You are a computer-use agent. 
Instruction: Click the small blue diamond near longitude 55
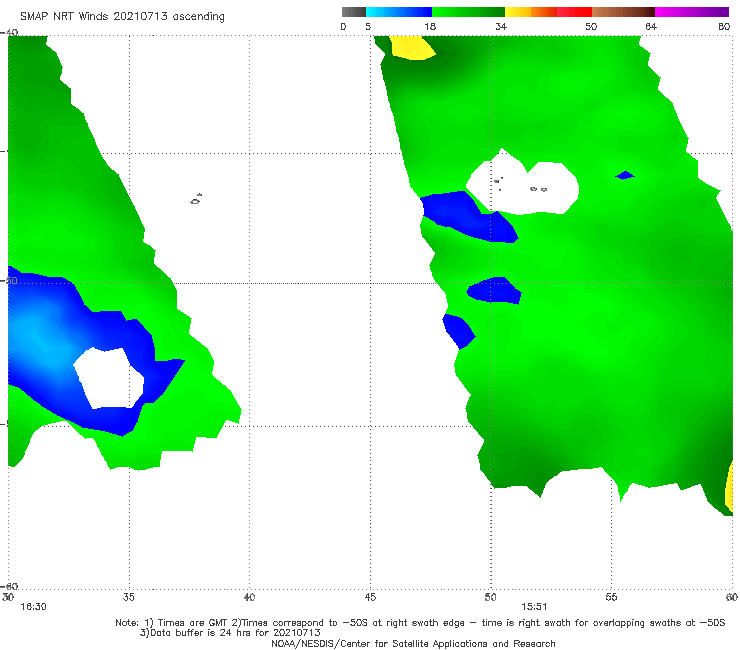(x=625, y=176)
